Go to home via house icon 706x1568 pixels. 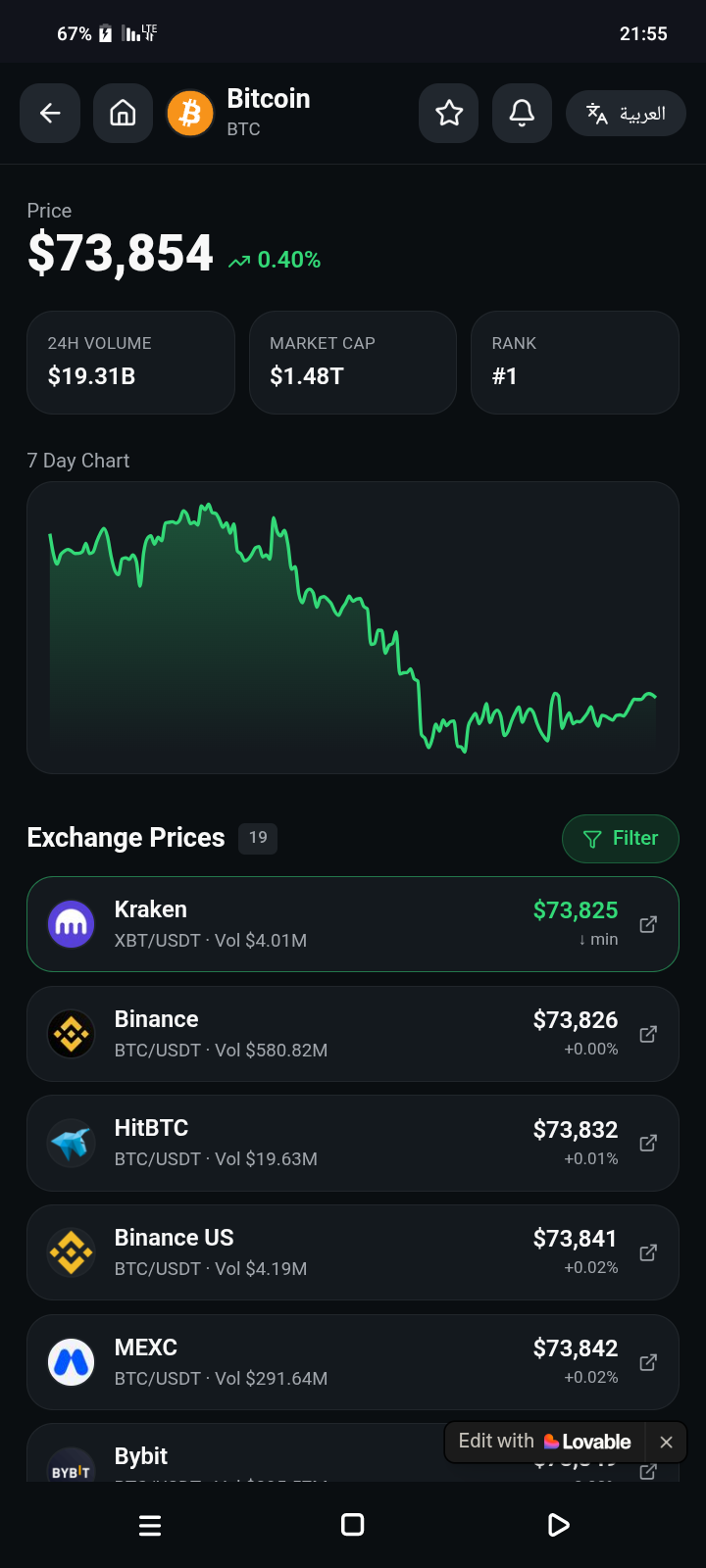123,114
